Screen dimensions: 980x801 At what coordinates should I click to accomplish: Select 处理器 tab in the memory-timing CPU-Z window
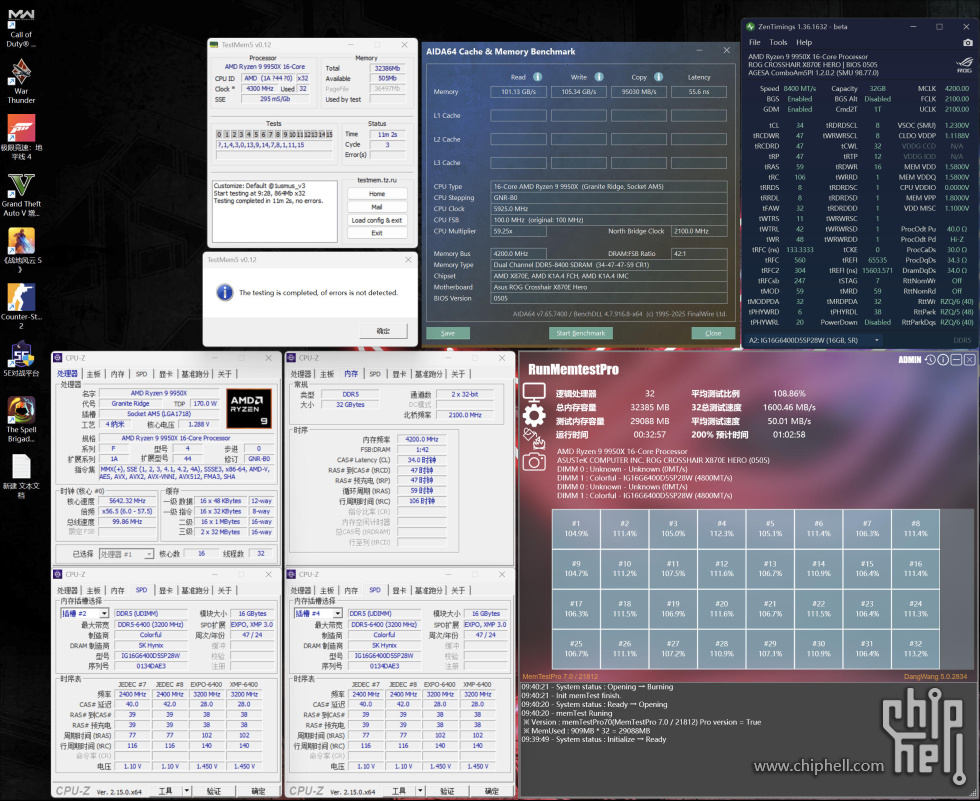point(301,374)
